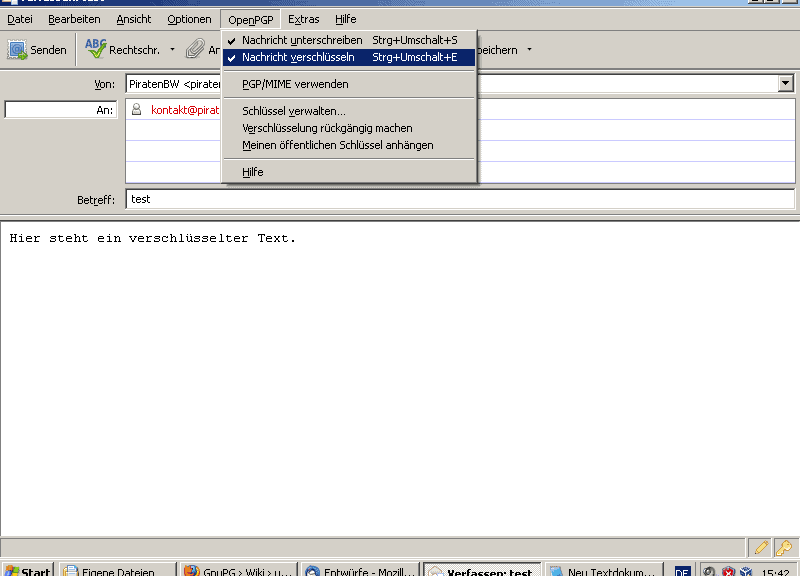
Task: Open the Optionen menu
Action: pyautogui.click(x=189, y=19)
